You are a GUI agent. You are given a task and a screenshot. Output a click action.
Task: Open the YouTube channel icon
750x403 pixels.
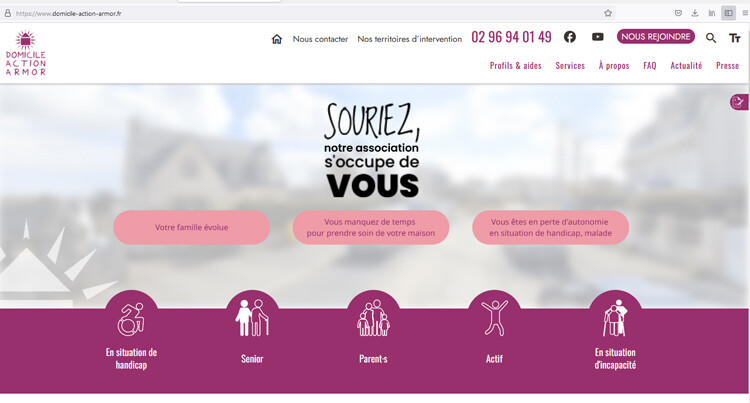coord(597,37)
